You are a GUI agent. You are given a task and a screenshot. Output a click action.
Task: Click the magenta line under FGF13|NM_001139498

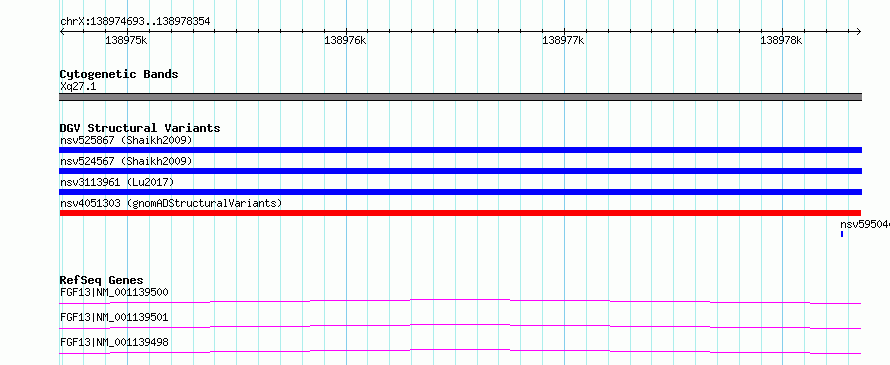460,351
